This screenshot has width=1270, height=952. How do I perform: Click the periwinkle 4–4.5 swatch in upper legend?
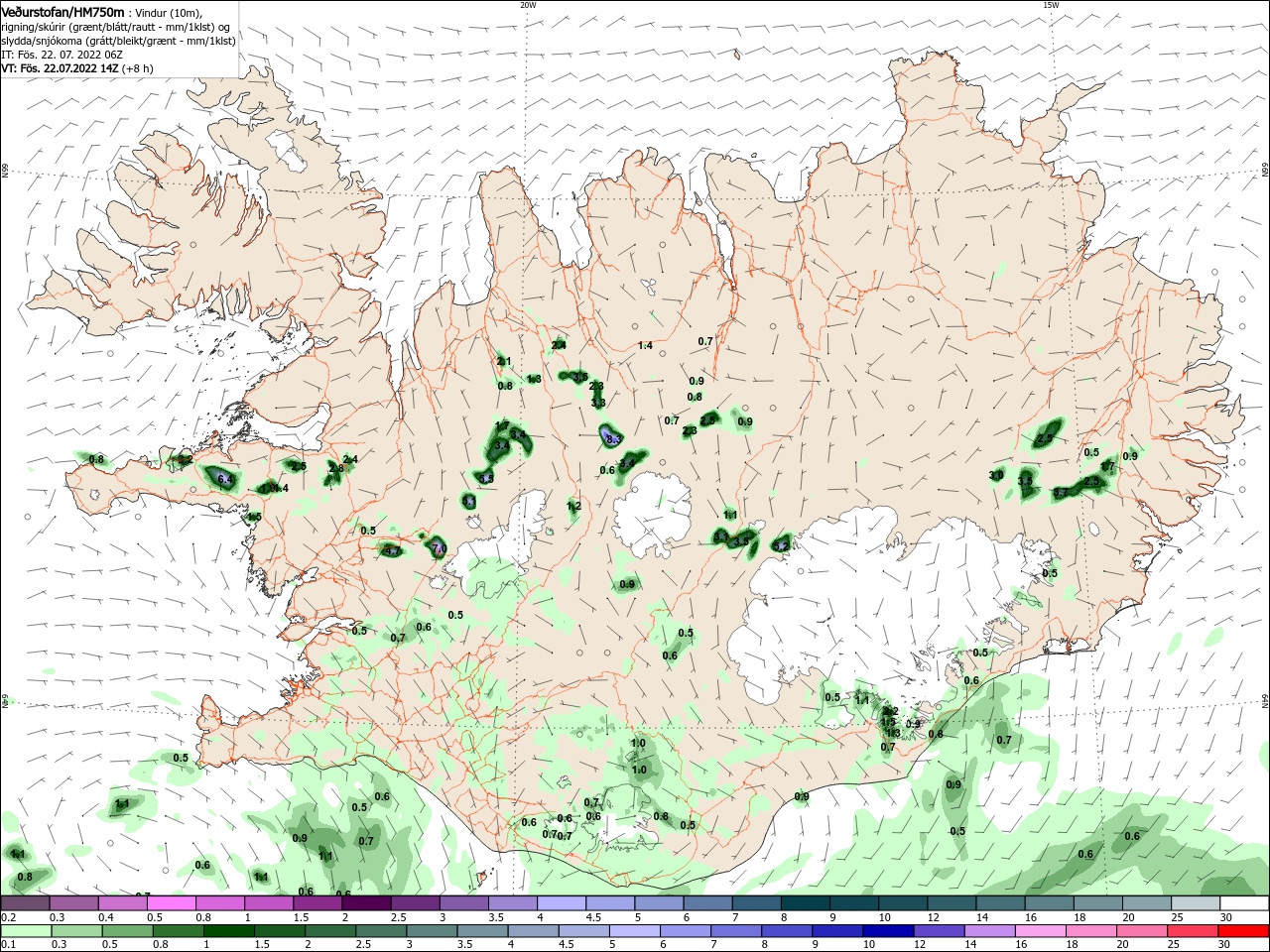point(562,902)
